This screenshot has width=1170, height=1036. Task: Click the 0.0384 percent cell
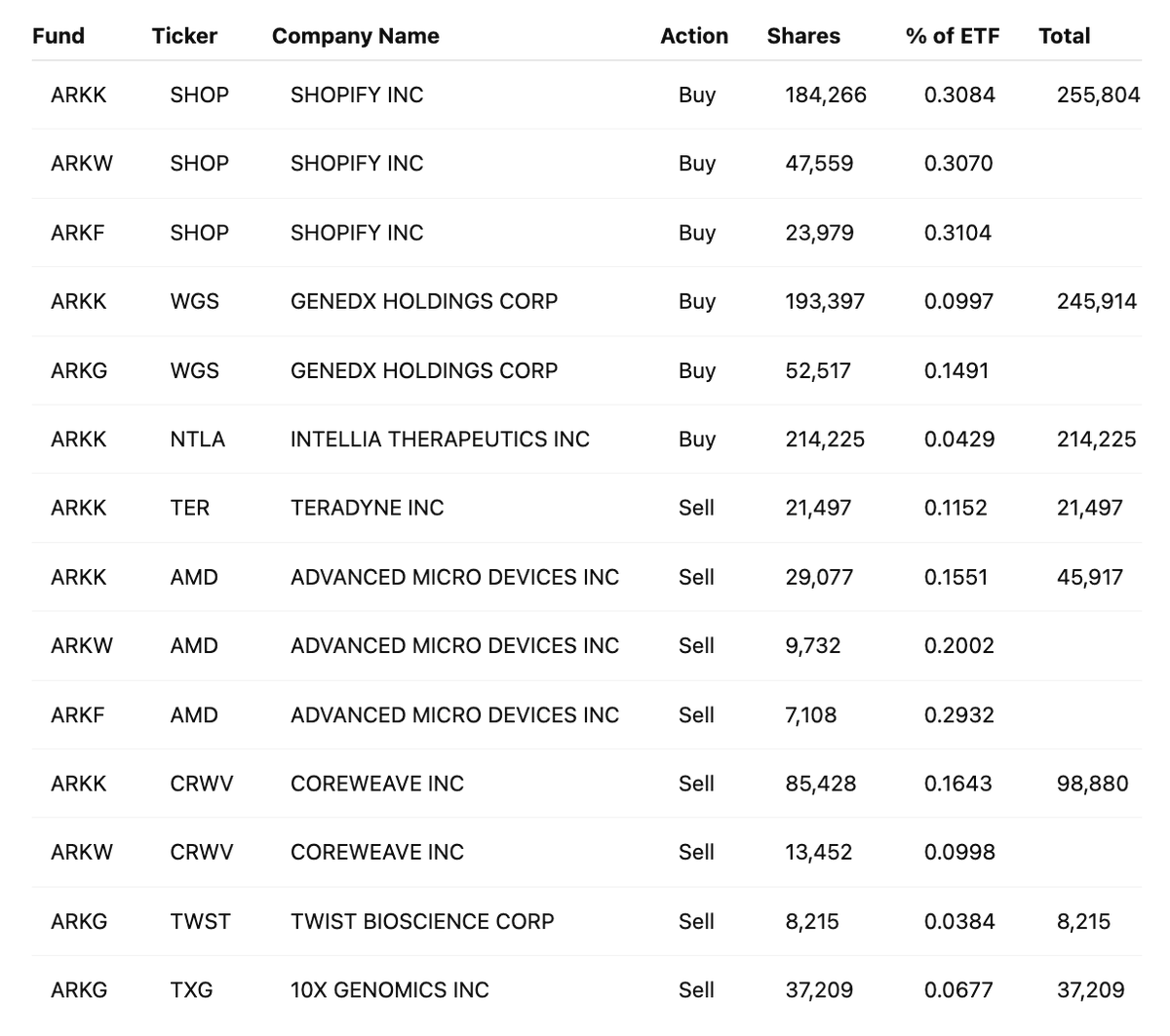[958, 921]
